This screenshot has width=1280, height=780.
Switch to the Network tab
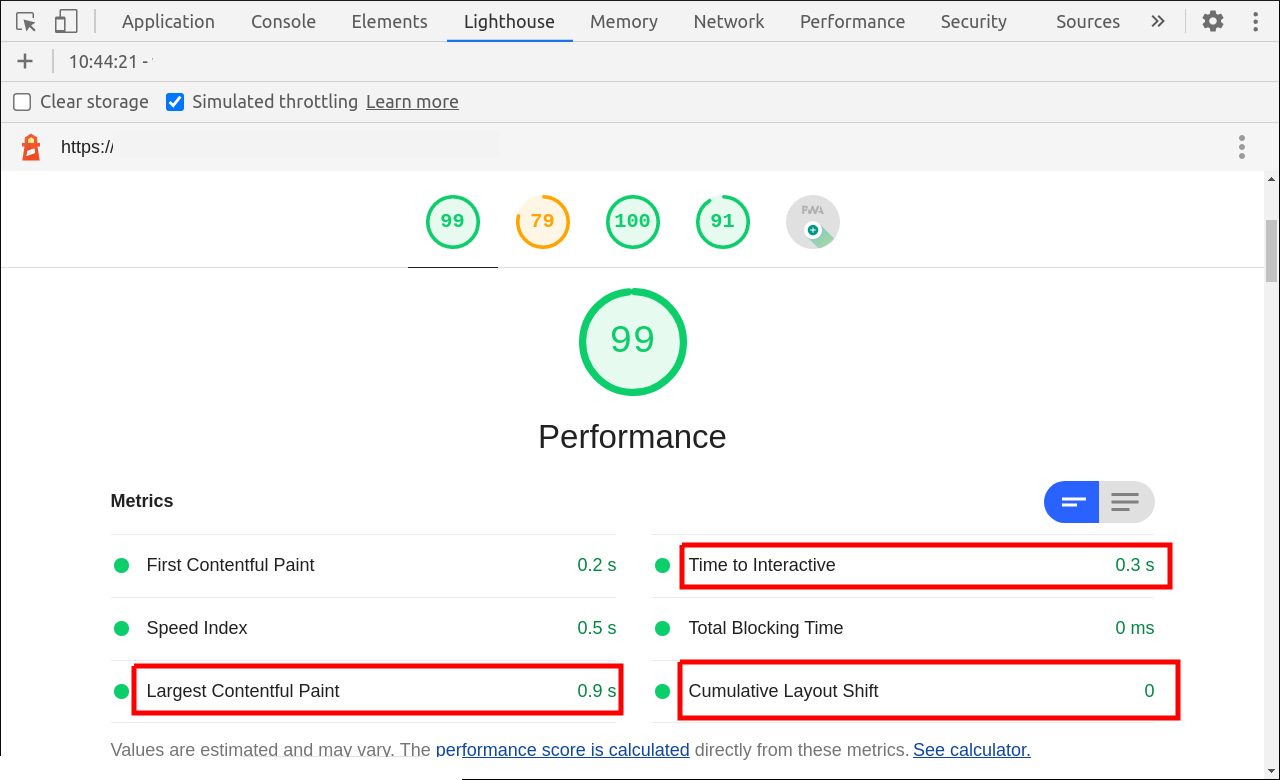click(728, 21)
